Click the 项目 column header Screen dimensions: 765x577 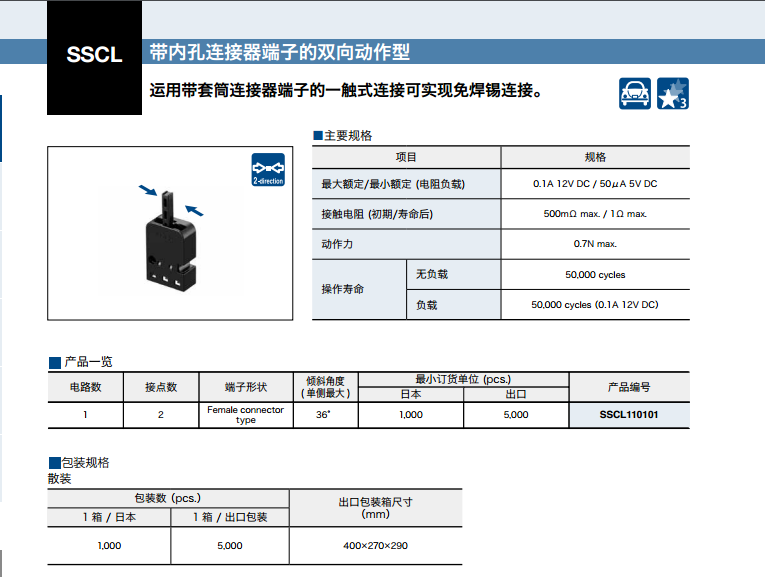coord(406,157)
